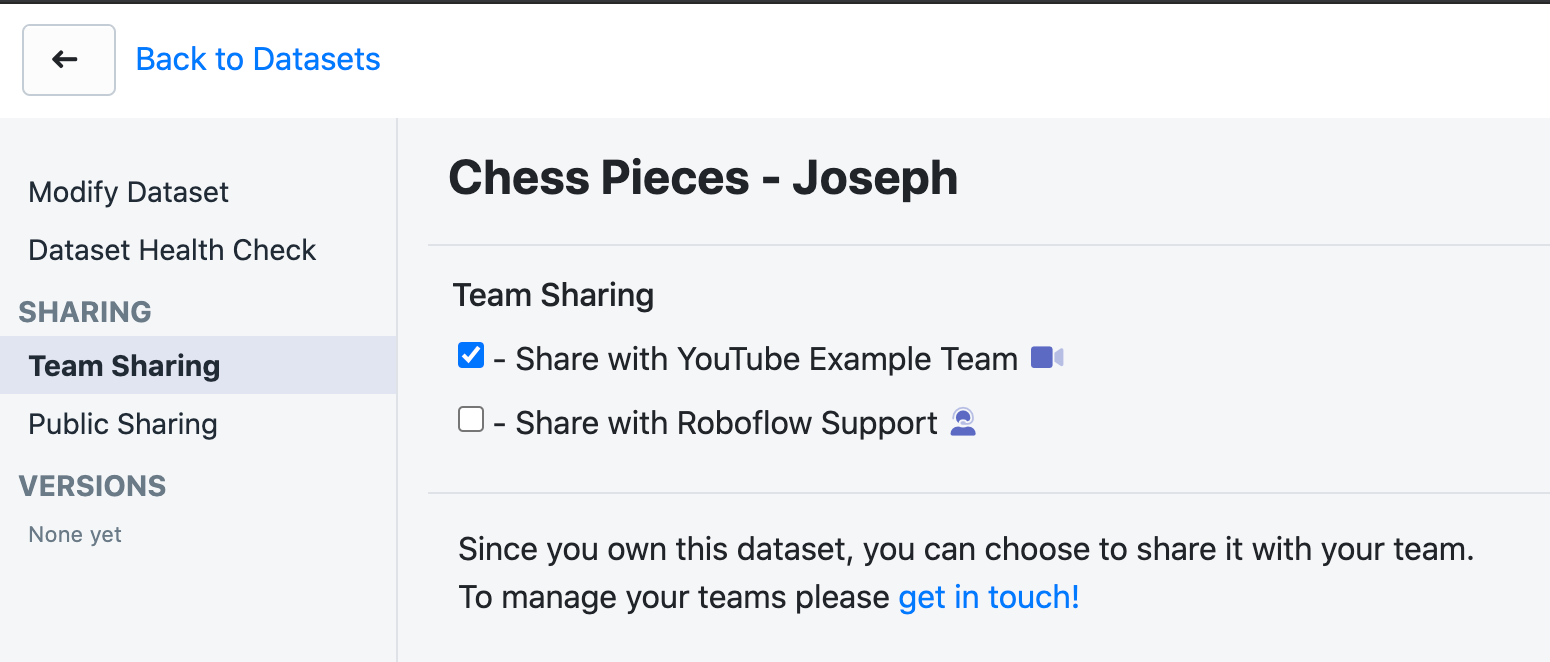Image resolution: width=1550 pixels, height=662 pixels.
Task: Toggle the empty checkbox beside Roboflow Support
Action: [x=470, y=419]
